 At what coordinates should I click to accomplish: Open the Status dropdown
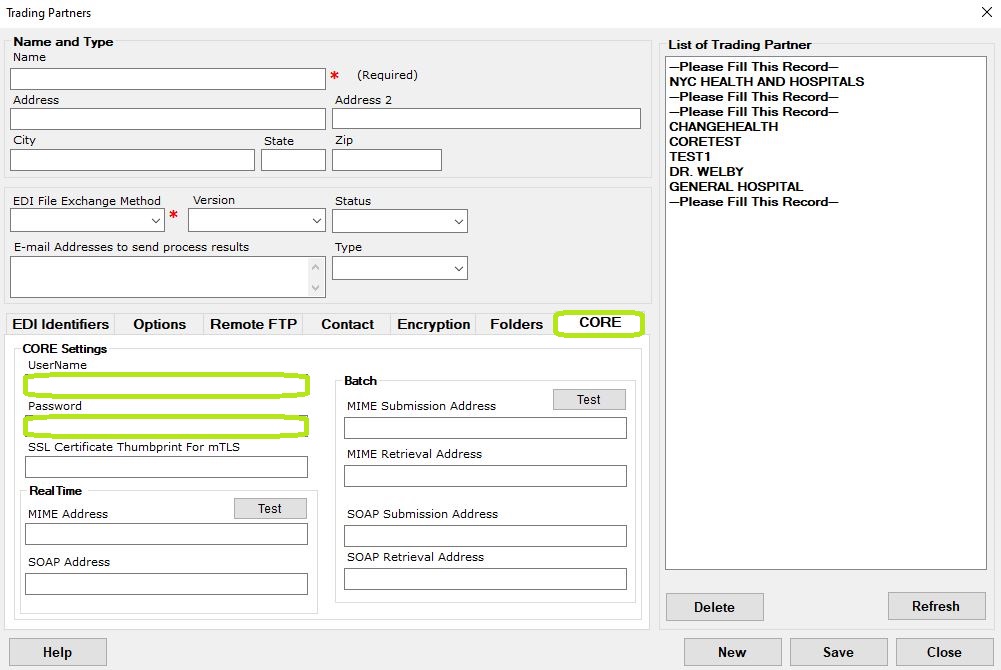[400, 221]
